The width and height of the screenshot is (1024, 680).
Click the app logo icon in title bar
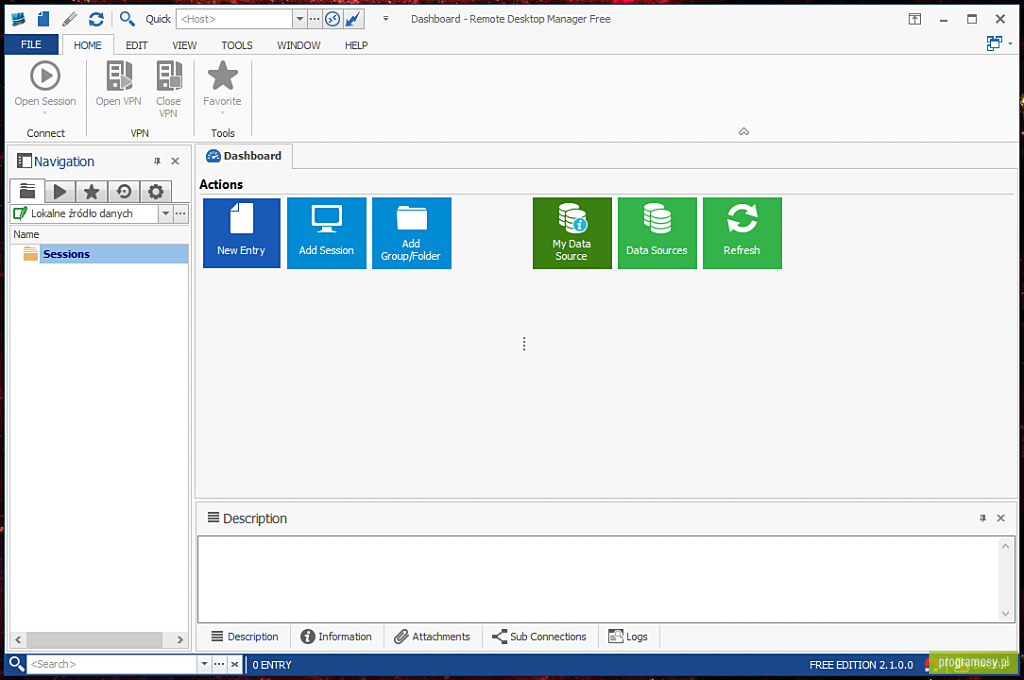pyautogui.click(x=18, y=19)
